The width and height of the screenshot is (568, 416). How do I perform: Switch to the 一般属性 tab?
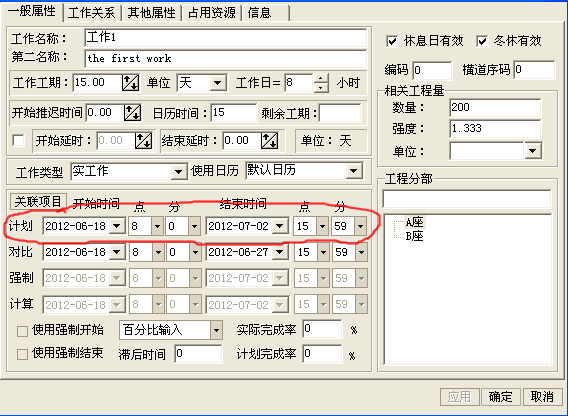pos(32,12)
